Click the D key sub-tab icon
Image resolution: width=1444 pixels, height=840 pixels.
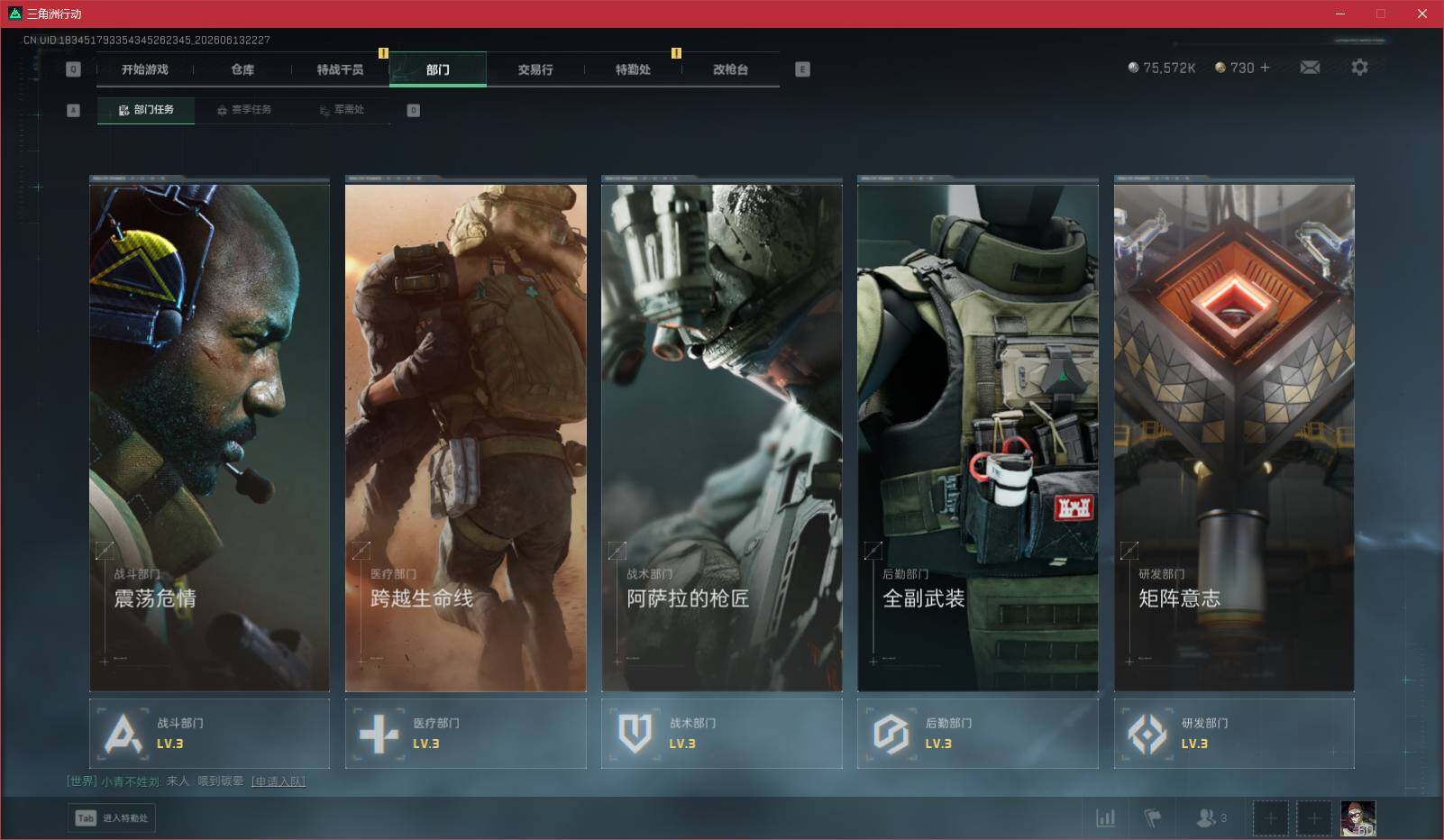click(414, 110)
